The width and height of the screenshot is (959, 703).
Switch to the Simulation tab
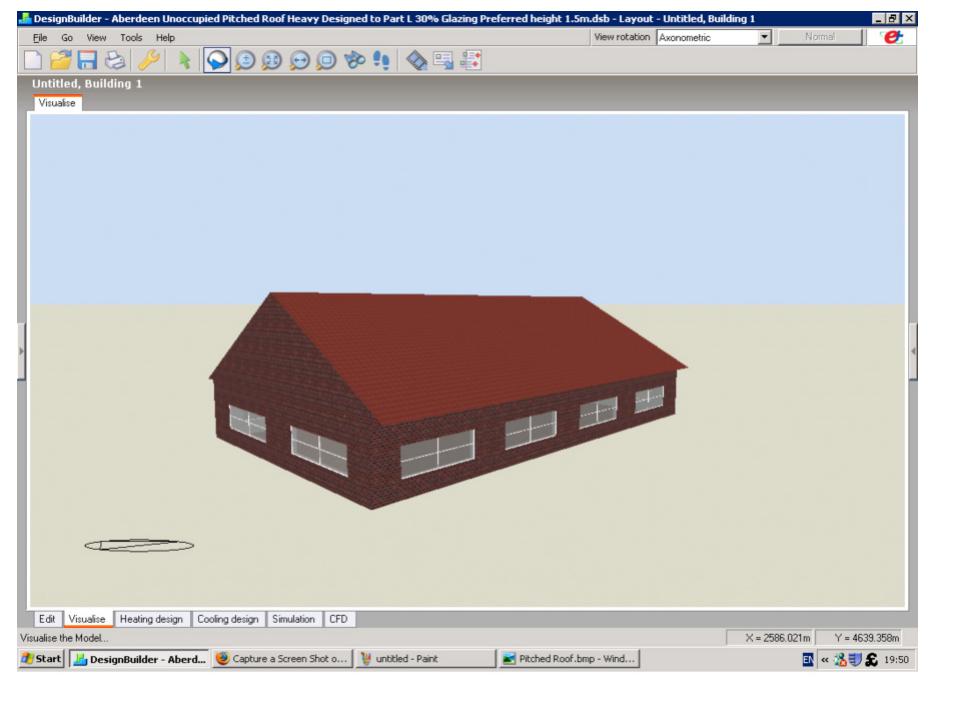[x=293, y=619]
